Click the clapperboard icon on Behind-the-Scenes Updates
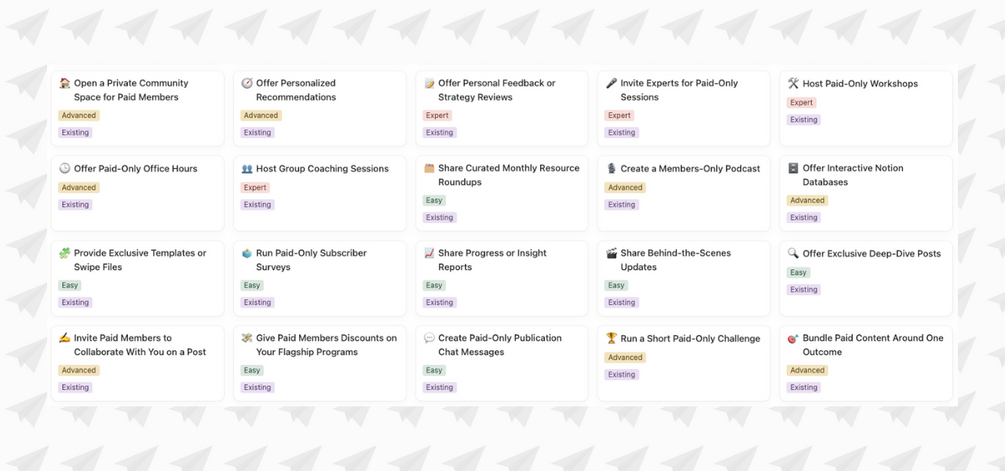The height and width of the screenshot is (471, 1005). [611, 254]
